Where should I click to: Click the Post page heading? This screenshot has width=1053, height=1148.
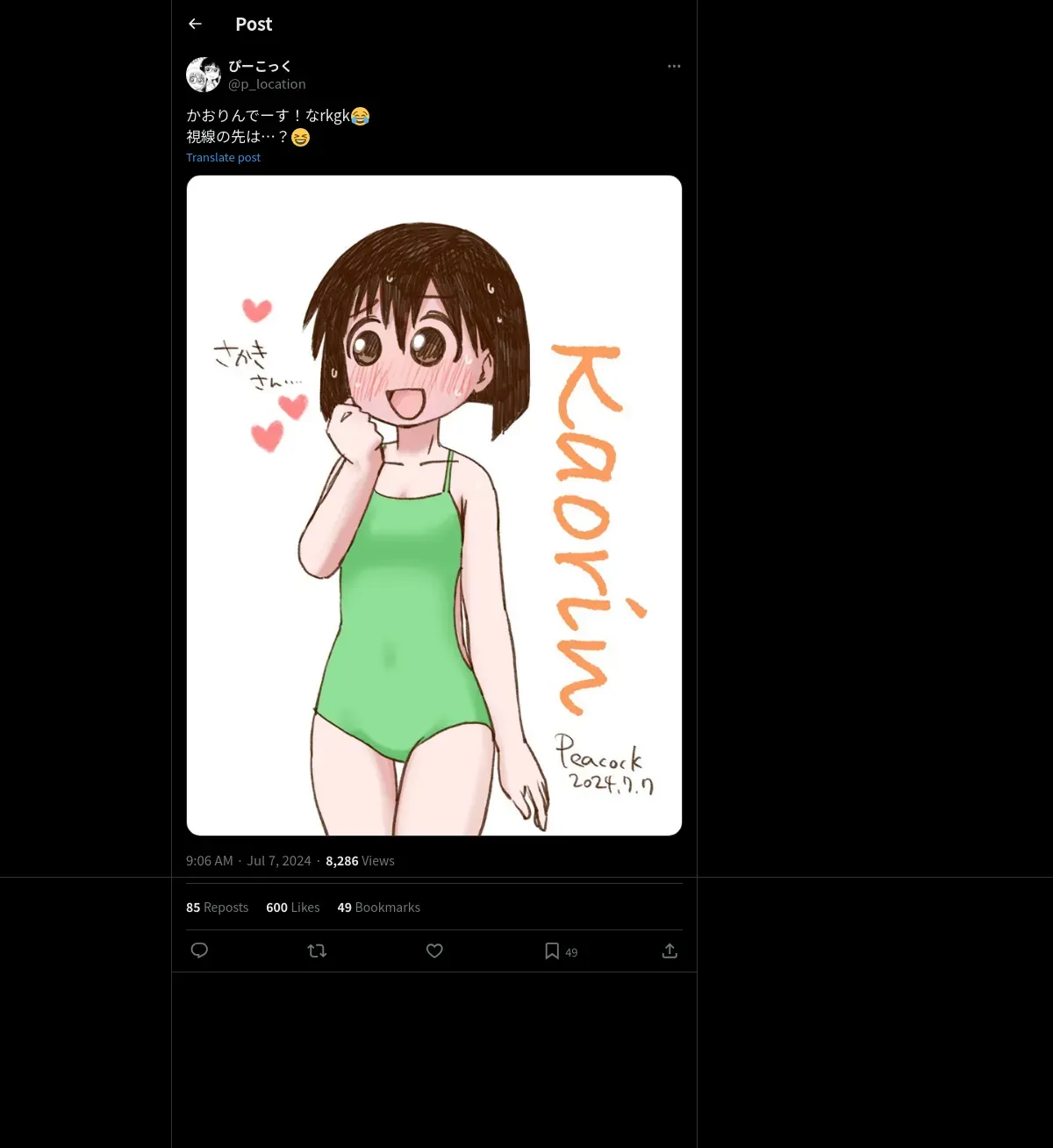[x=254, y=25]
